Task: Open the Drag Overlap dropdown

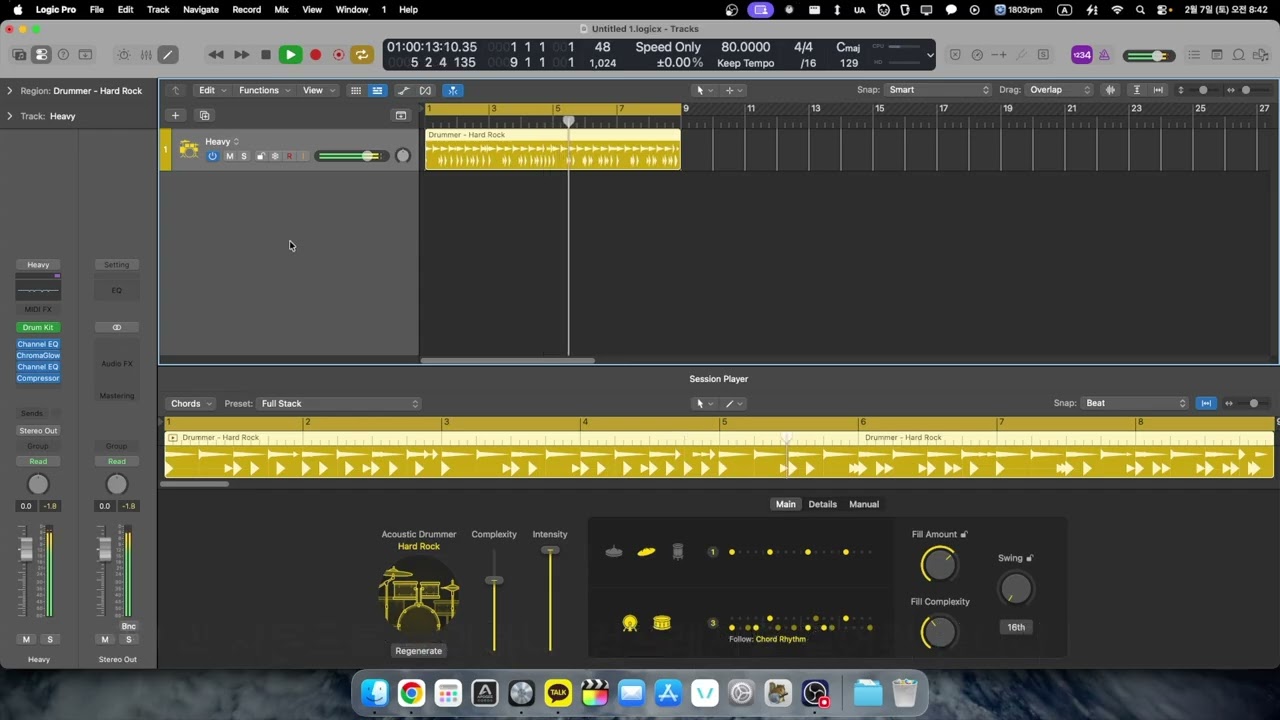Action: [x=1060, y=90]
